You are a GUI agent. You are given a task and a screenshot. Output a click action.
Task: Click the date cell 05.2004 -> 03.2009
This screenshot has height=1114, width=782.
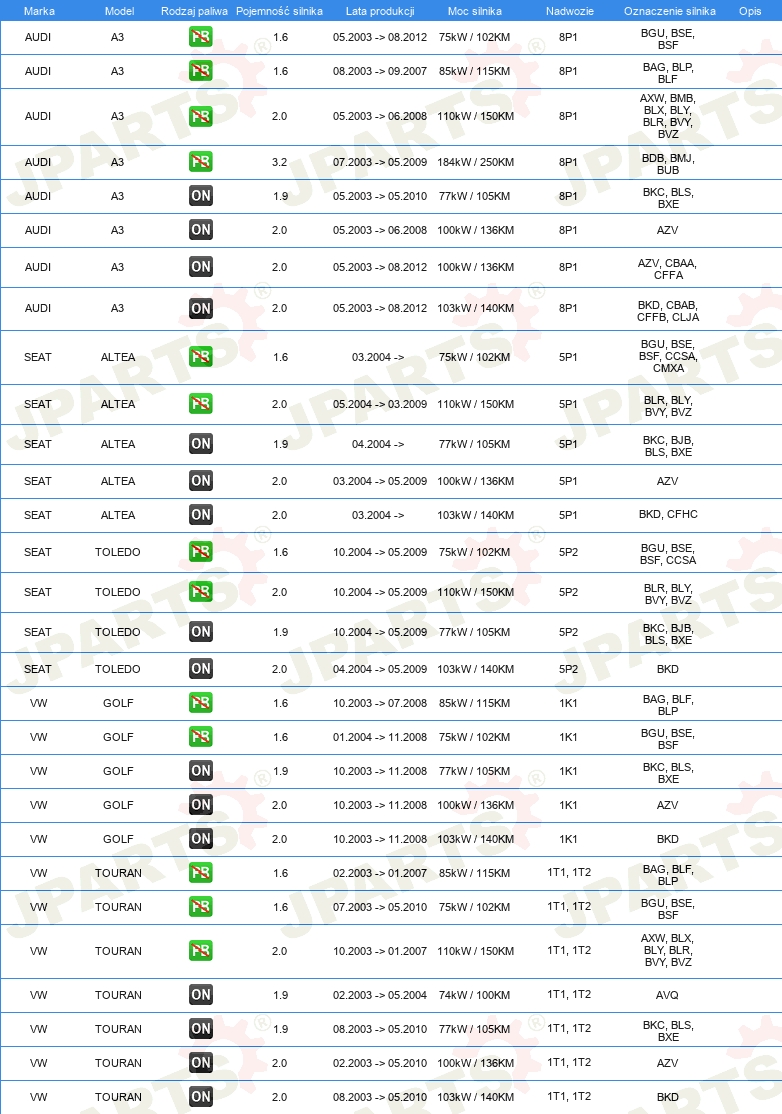380,404
